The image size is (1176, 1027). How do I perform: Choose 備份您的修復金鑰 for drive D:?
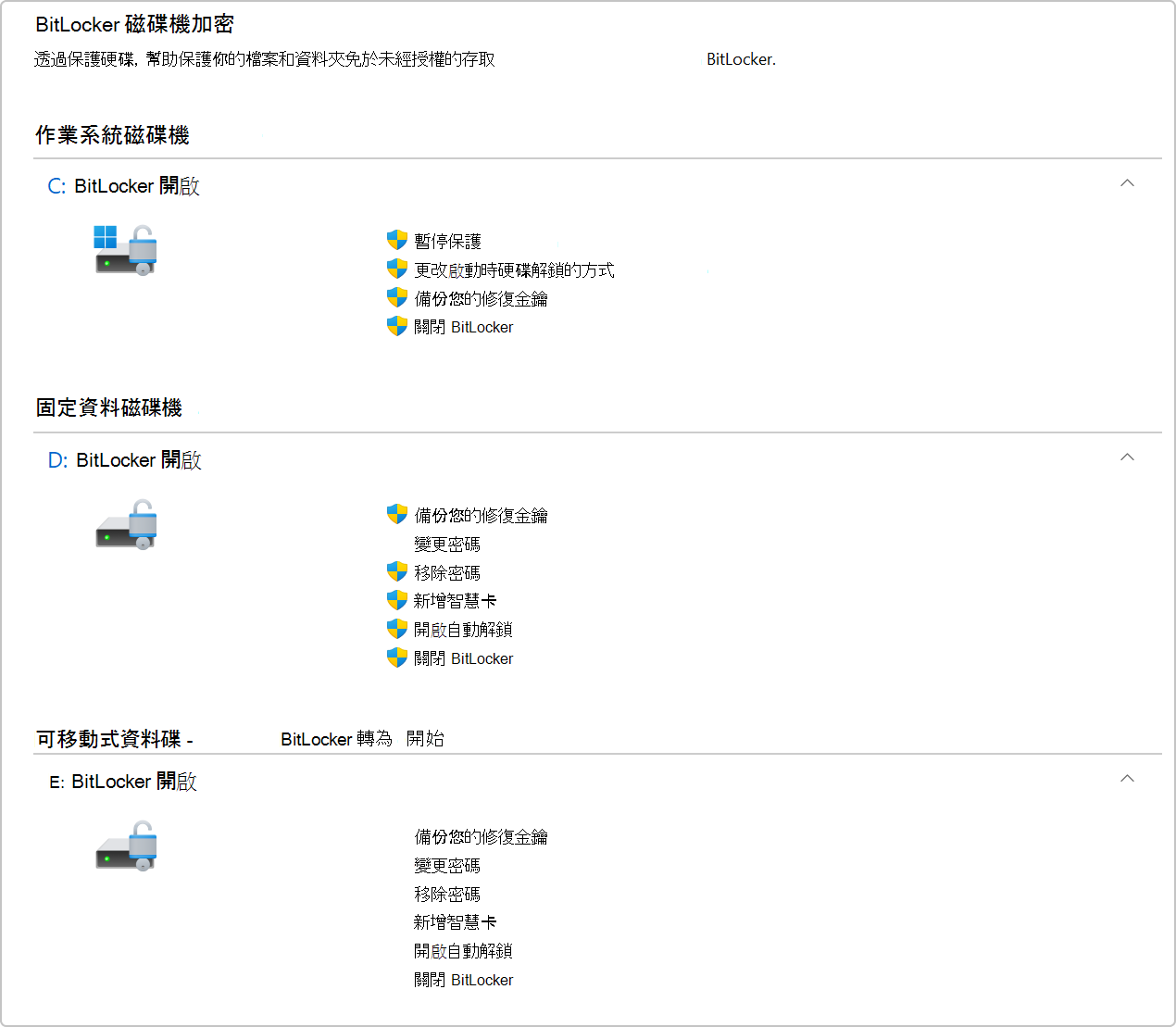coord(481,516)
